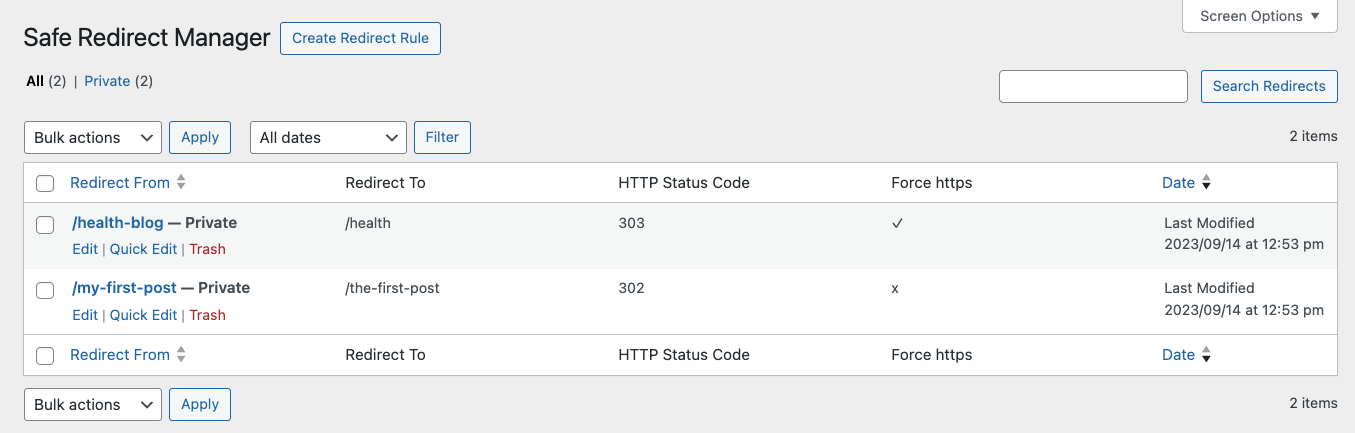Click sort arrows beside top Redirect From header

(181, 182)
